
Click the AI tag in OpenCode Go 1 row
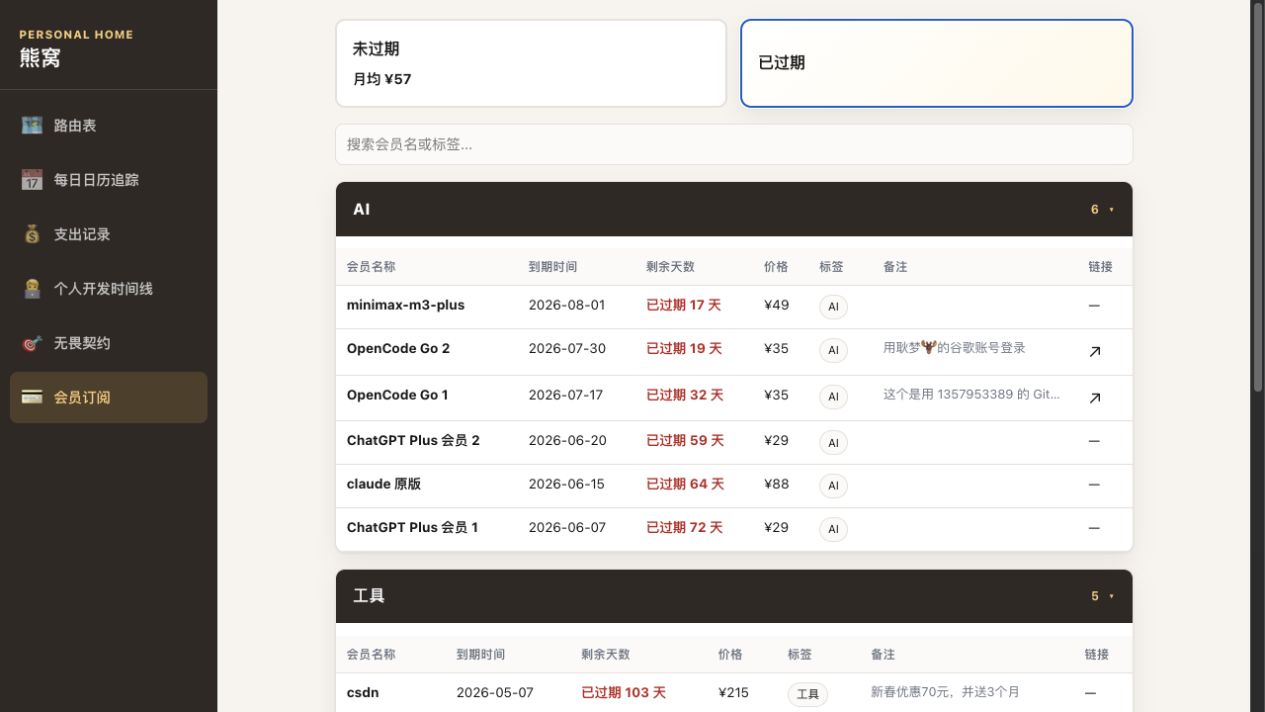pyautogui.click(x=833, y=397)
